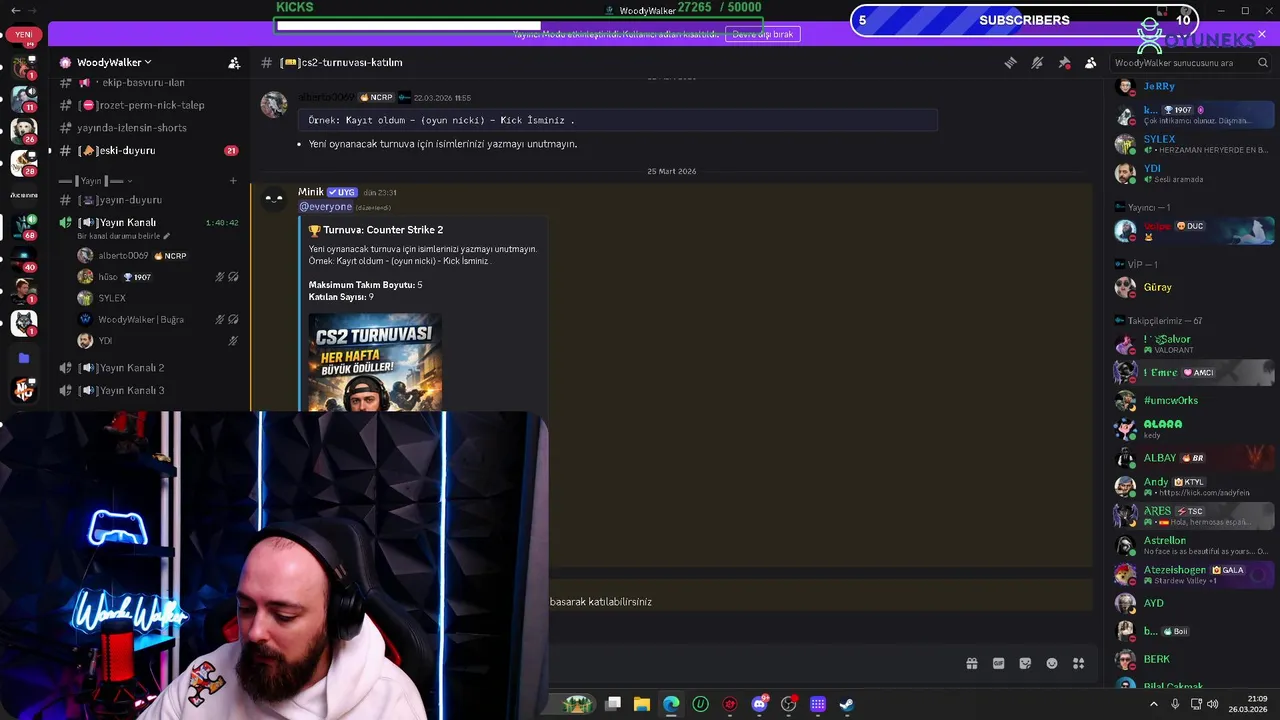Screen dimensions: 1280x720
Task: Open File Explorer from the taskbar
Action: (642, 704)
